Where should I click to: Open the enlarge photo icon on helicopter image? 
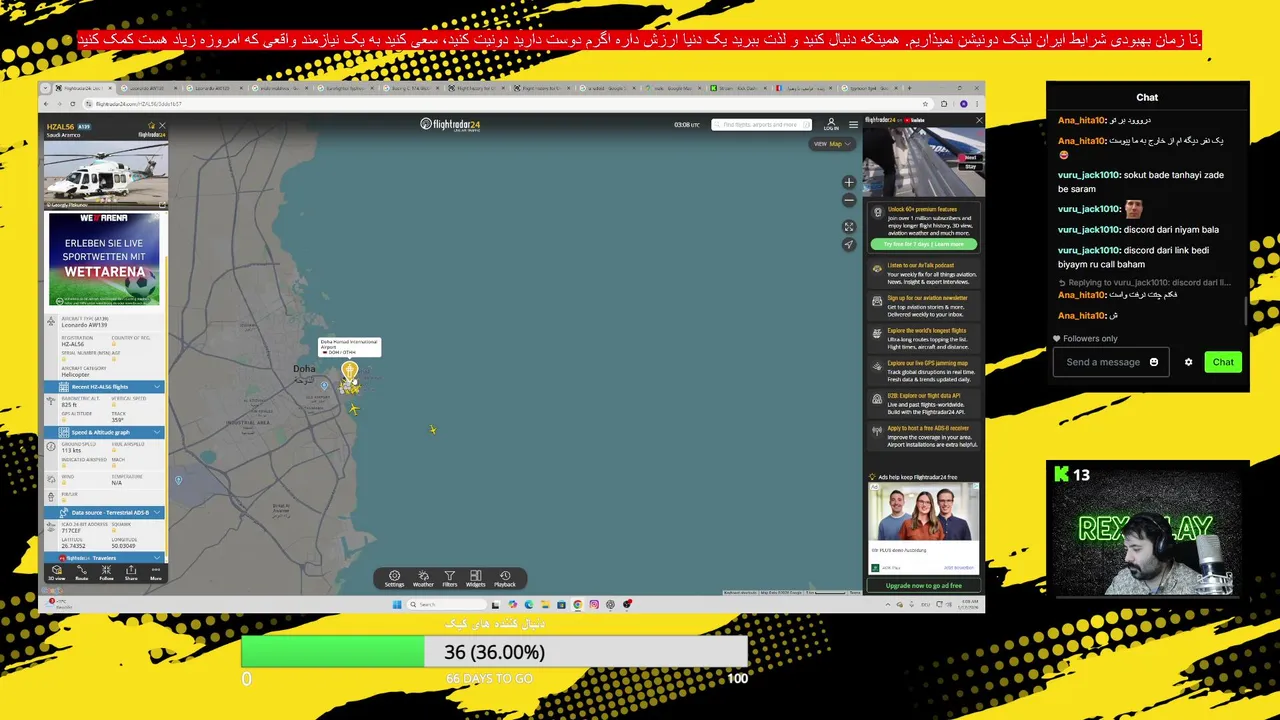[x=162, y=204]
